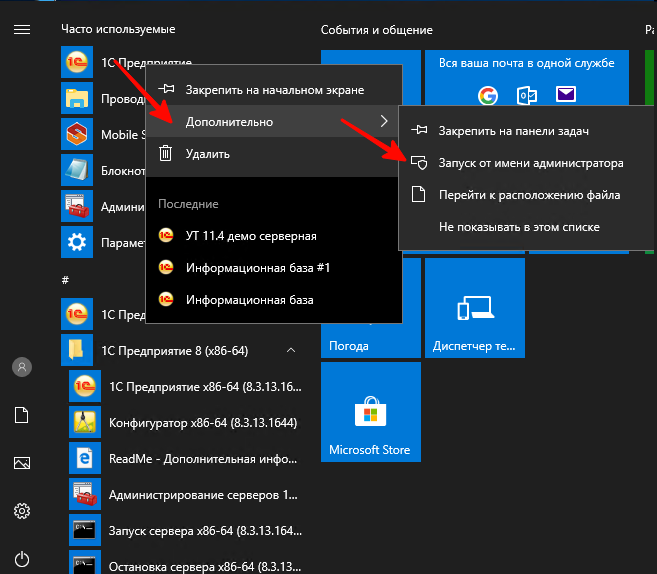
Task: Click Запуск сервера x86-64 console icon
Action: 85,530
